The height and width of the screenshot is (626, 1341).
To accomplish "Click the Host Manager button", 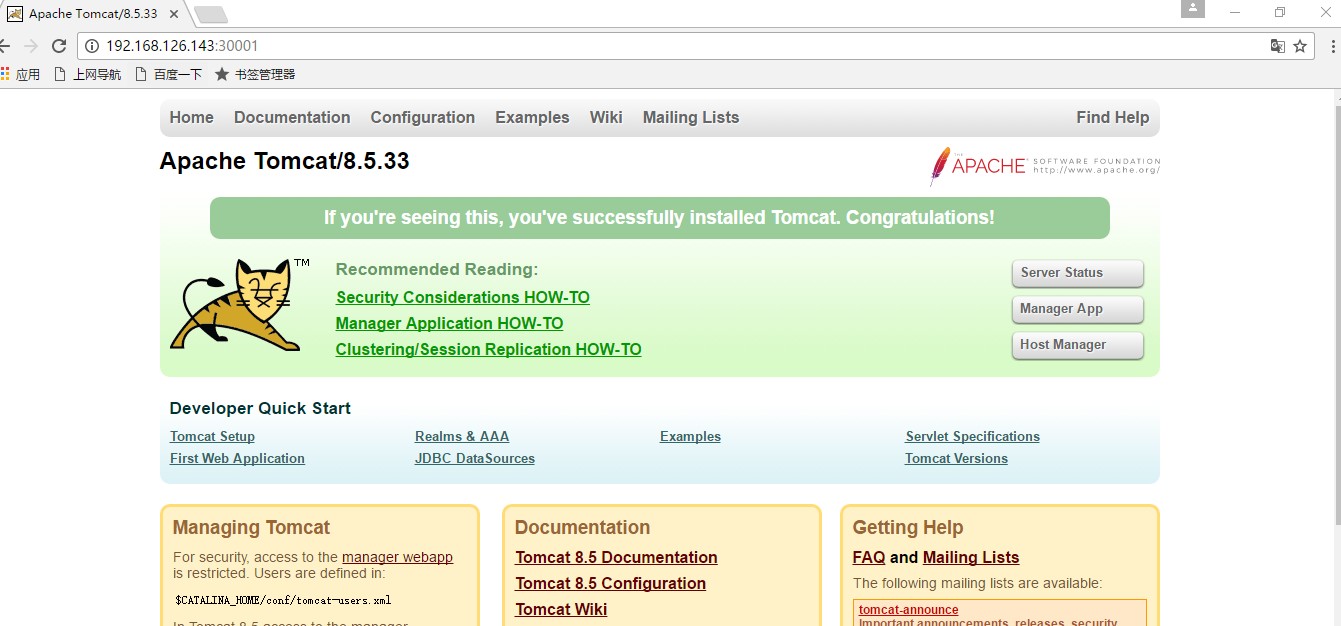I will [x=1078, y=345].
